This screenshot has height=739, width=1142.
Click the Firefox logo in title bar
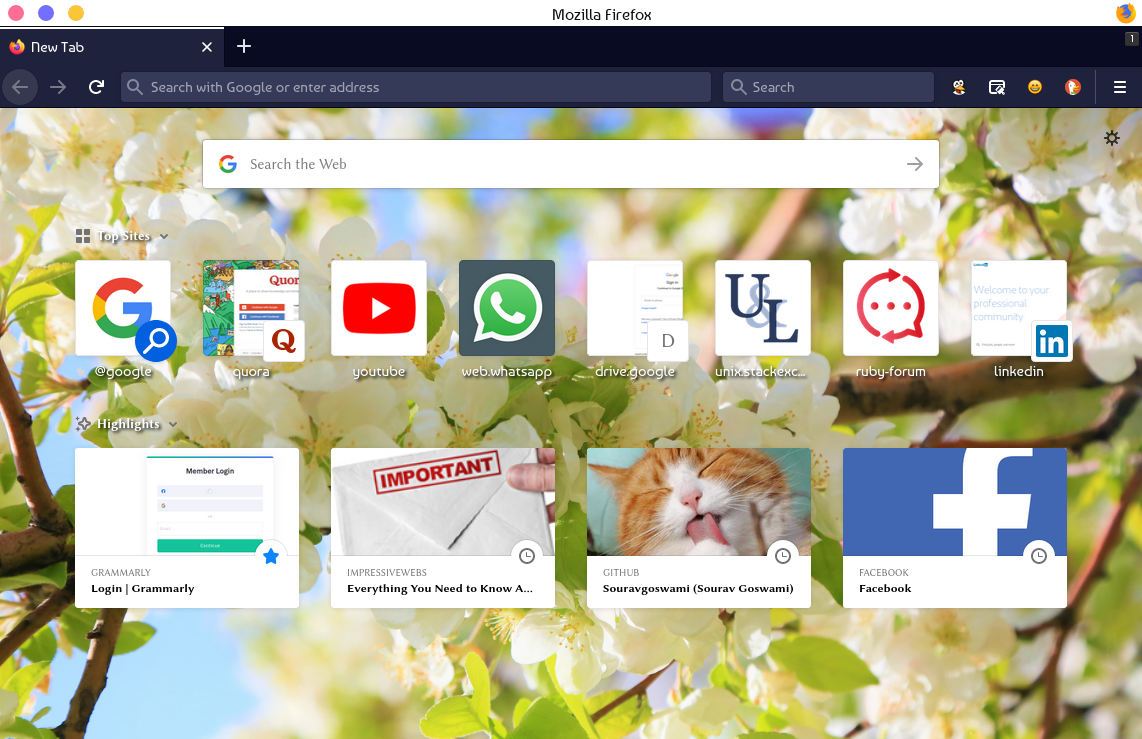1126,13
